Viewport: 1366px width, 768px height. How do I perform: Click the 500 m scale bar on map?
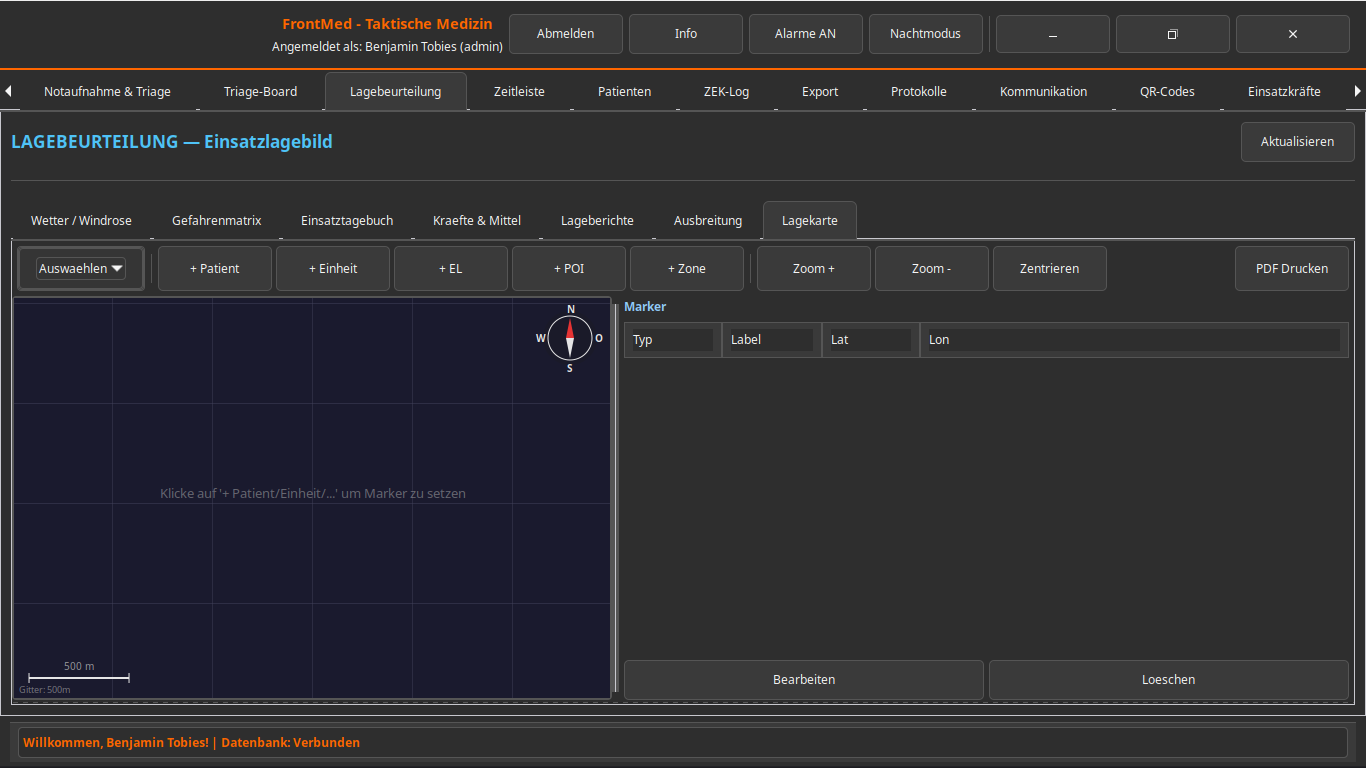(x=79, y=676)
